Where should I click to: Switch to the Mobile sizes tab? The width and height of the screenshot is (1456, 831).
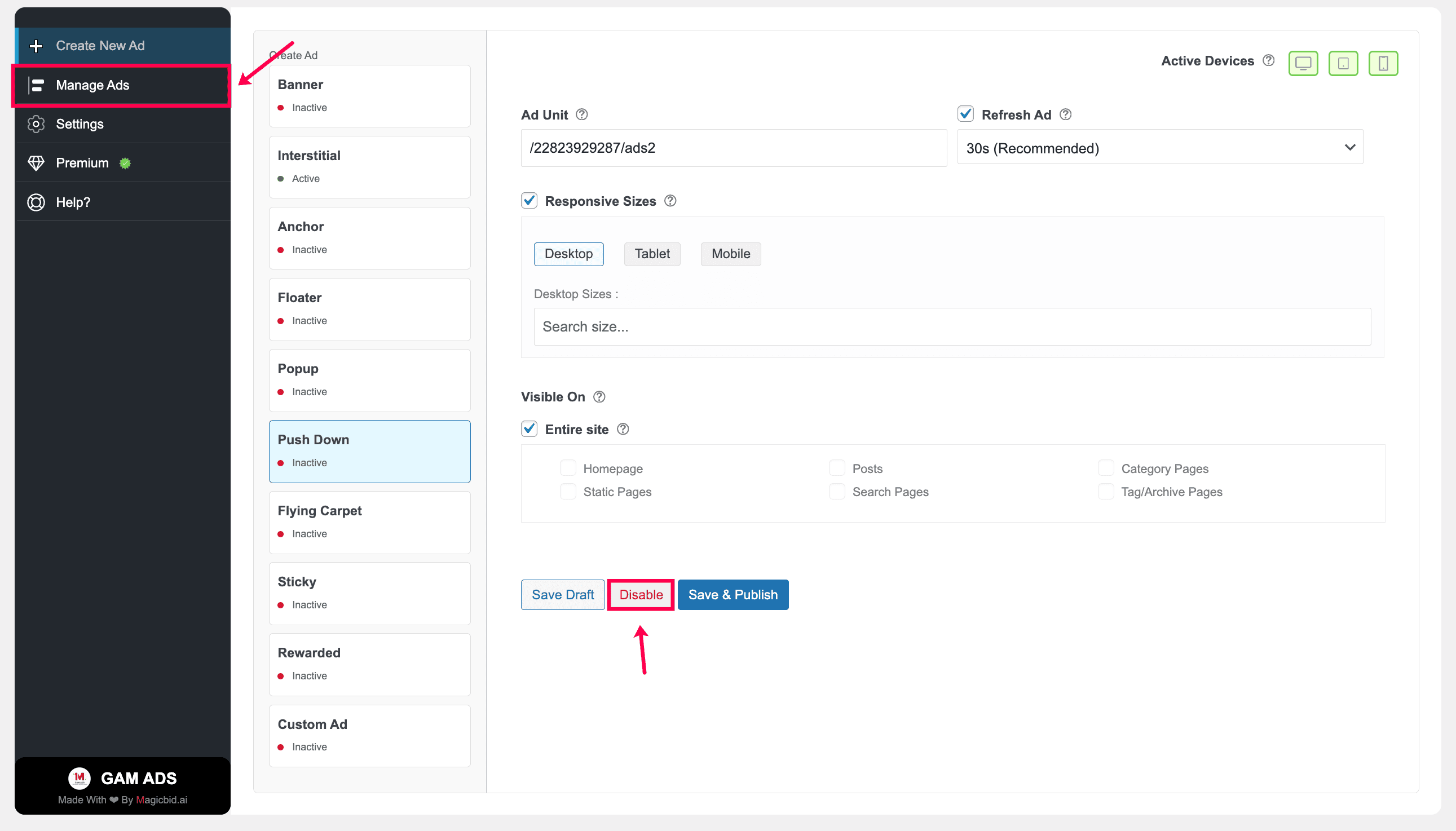731,254
